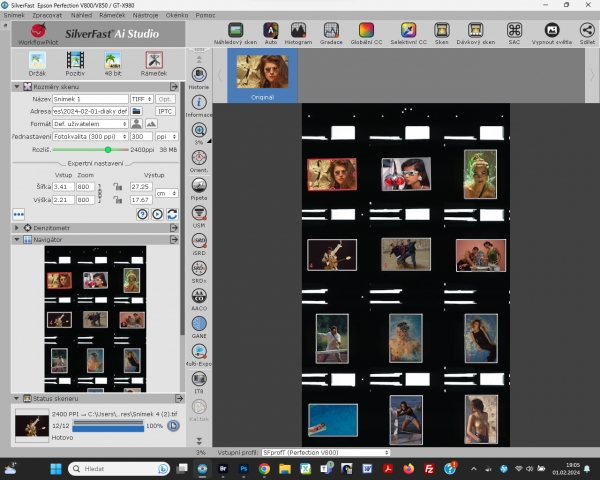Select portrait orientation icon
600x480 pixels.
click(x=136, y=124)
